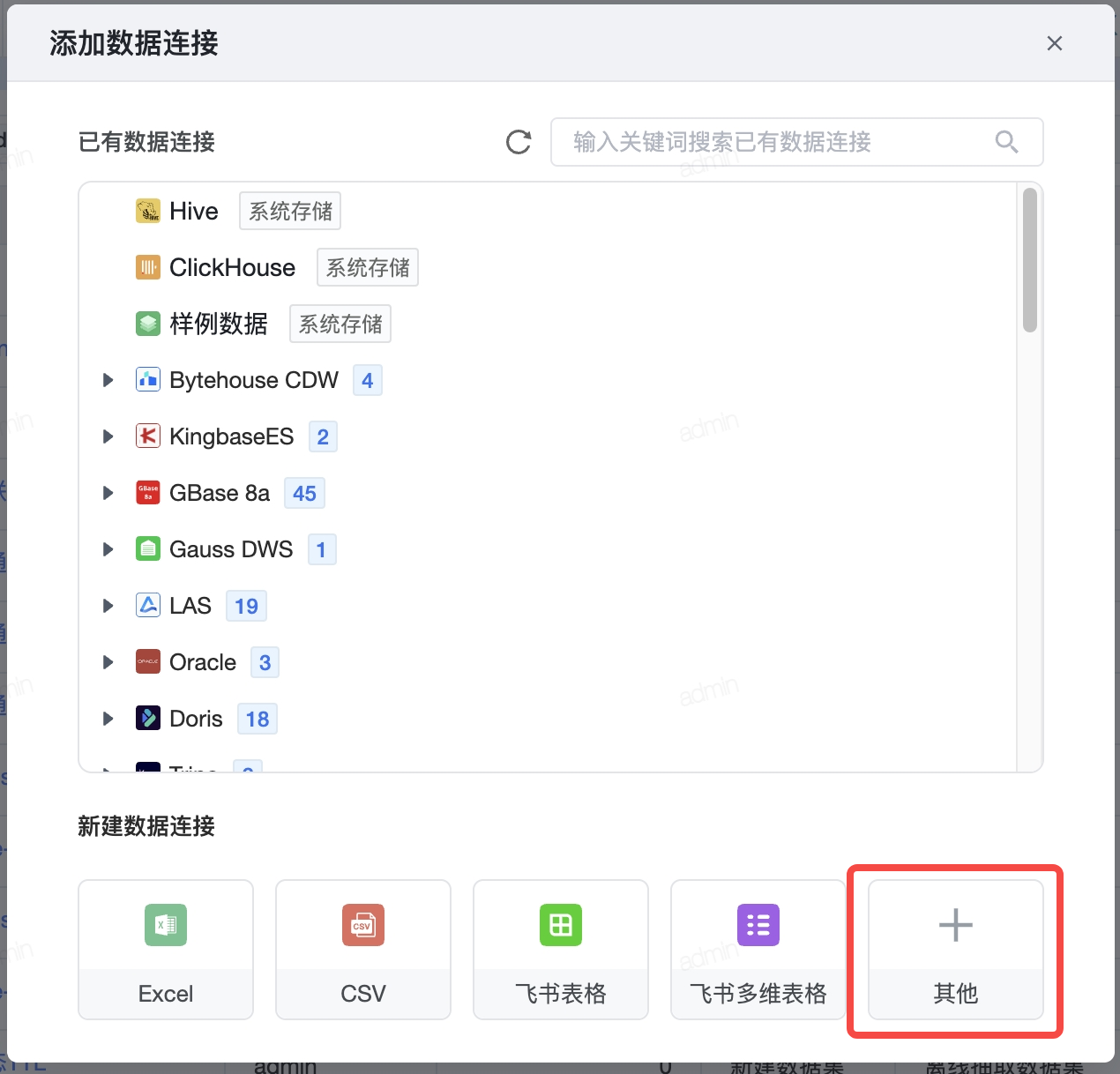This screenshot has width=1120, height=1074.
Task: Click the count badge 2 for KingbaseES
Action: tap(323, 436)
